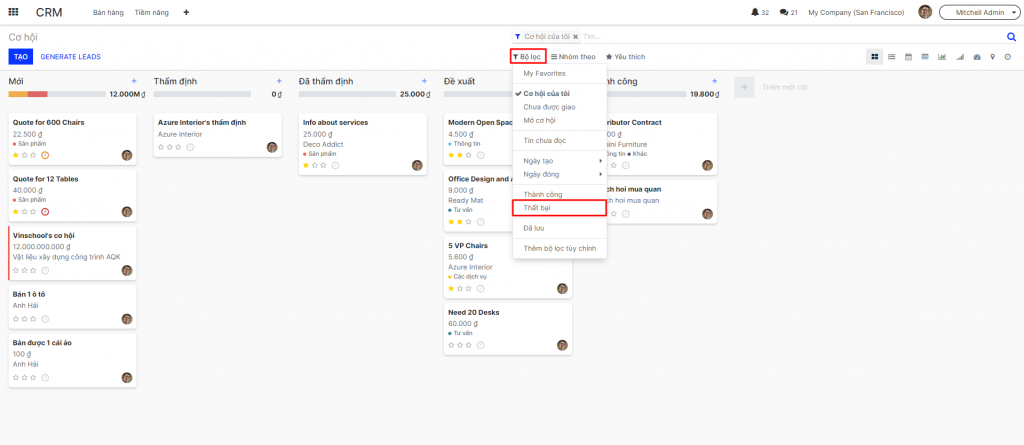Click Mitchell Admin avatar picture in header
The width and height of the screenshot is (1024, 445).
[x=925, y=12]
